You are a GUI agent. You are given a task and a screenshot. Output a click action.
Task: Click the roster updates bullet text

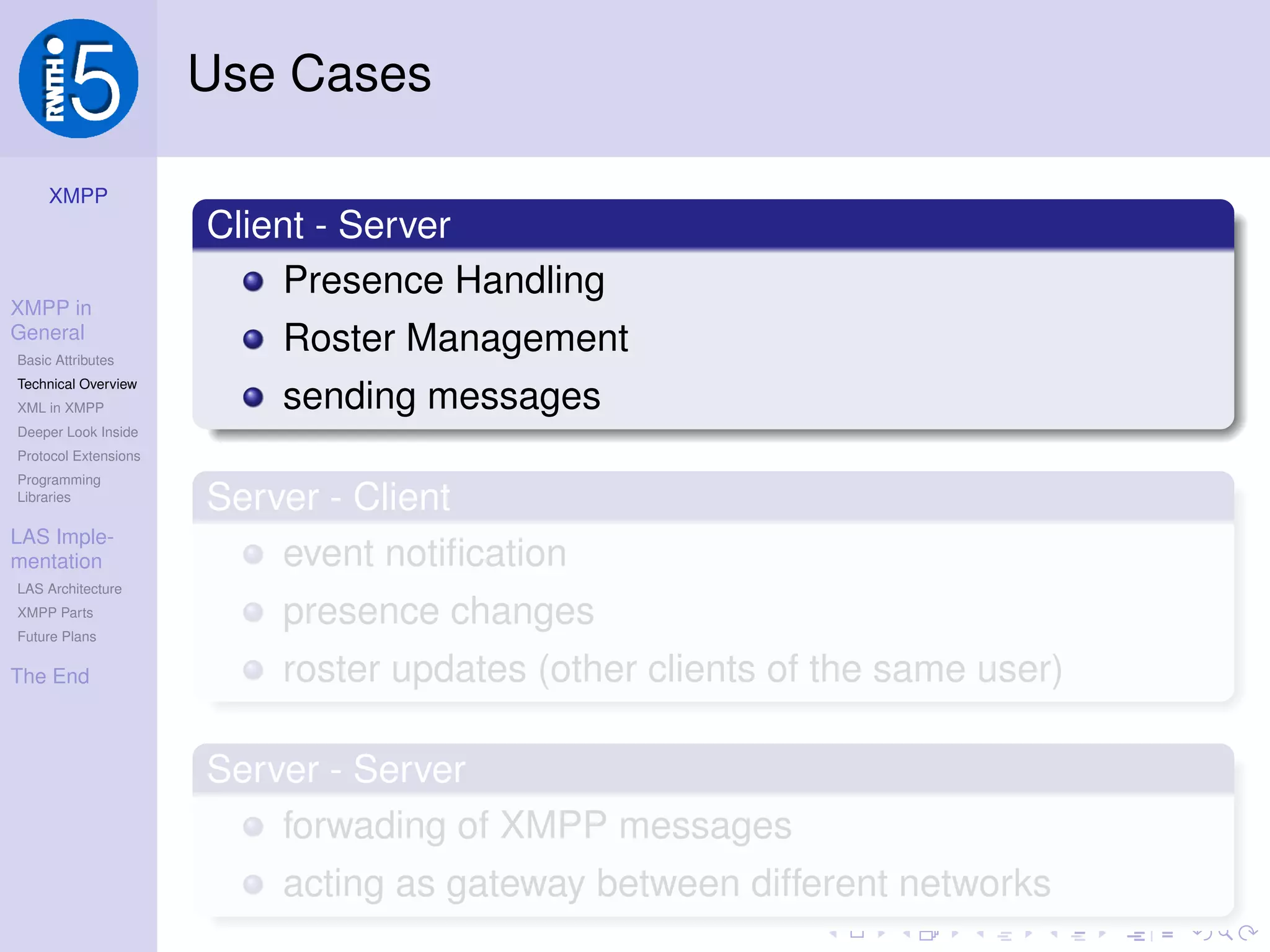click(x=673, y=669)
